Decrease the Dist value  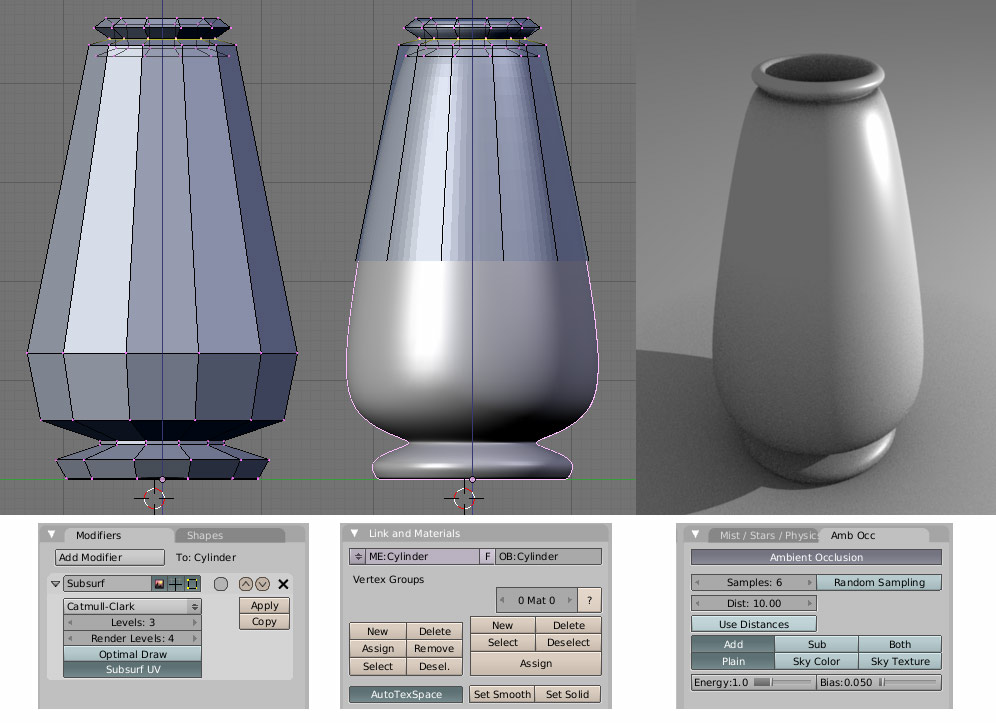697,604
